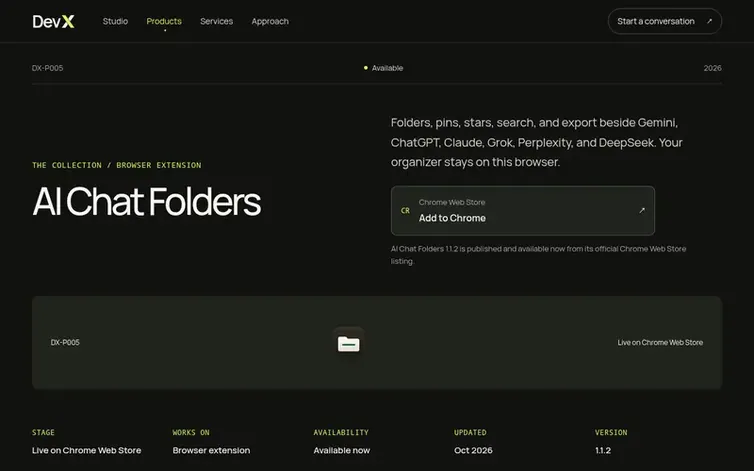Click arrow icon in Start a conversation

[x=709, y=21]
